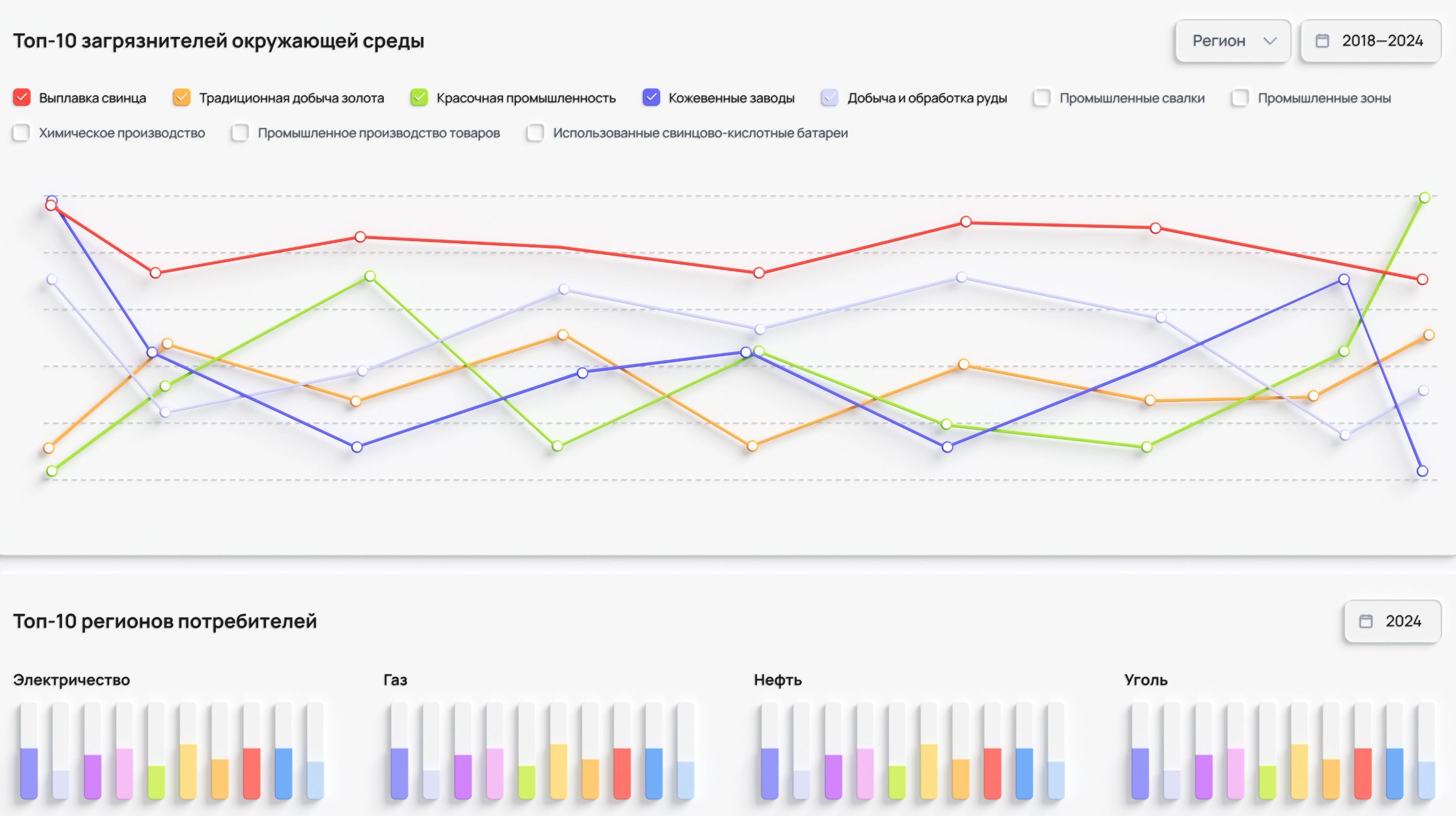Click the first purple bar under Электричество

pyautogui.click(x=29, y=772)
